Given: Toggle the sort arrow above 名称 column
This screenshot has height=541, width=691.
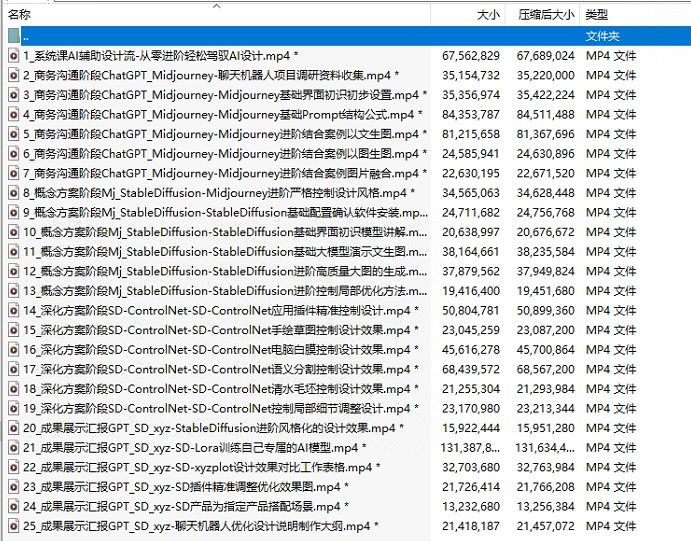Looking at the screenshot, I should pyautogui.click(x=217, y=6).
